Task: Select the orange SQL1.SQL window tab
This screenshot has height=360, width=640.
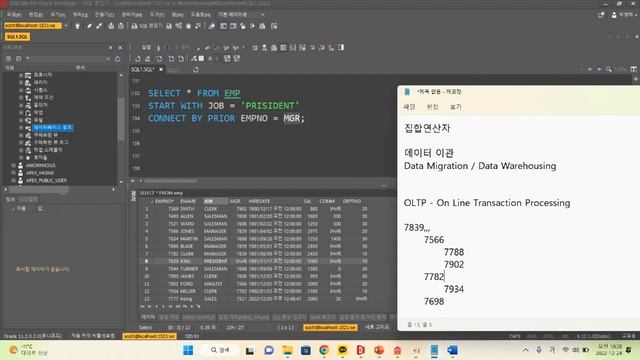Action: 17,37
